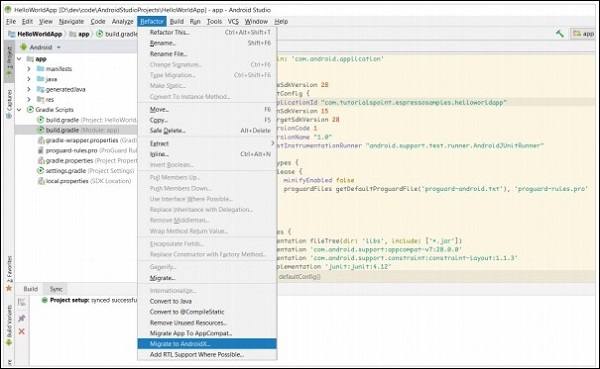Expand the Extract submenu
600x369 pixels.
207,144
